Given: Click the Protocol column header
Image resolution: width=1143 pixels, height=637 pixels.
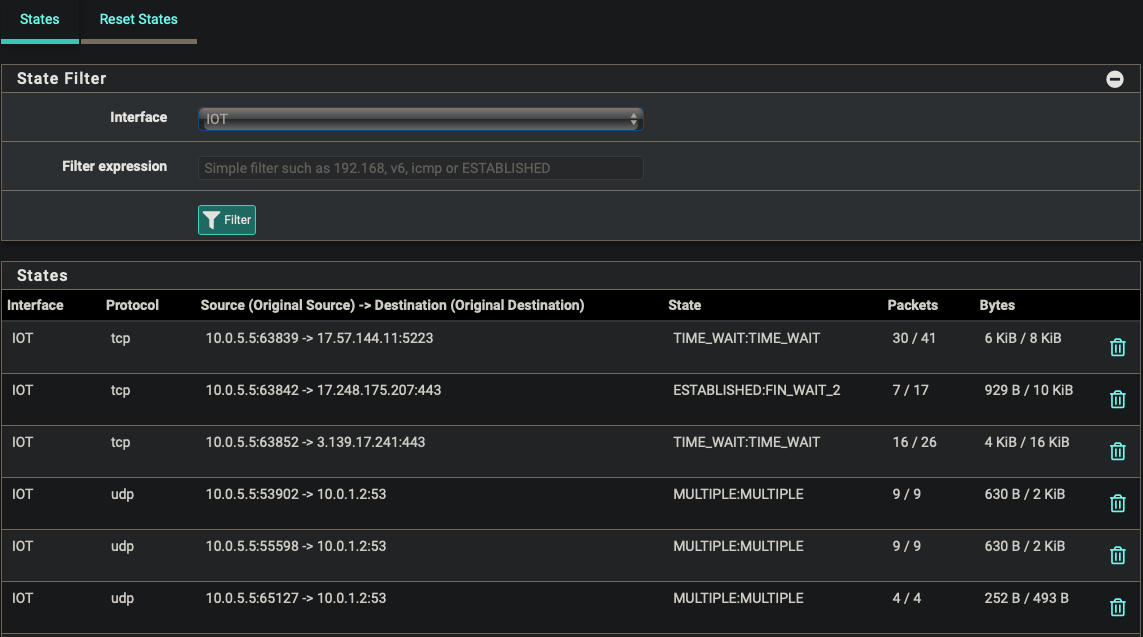Looking at the screenshot, I should tap(132, 305).
